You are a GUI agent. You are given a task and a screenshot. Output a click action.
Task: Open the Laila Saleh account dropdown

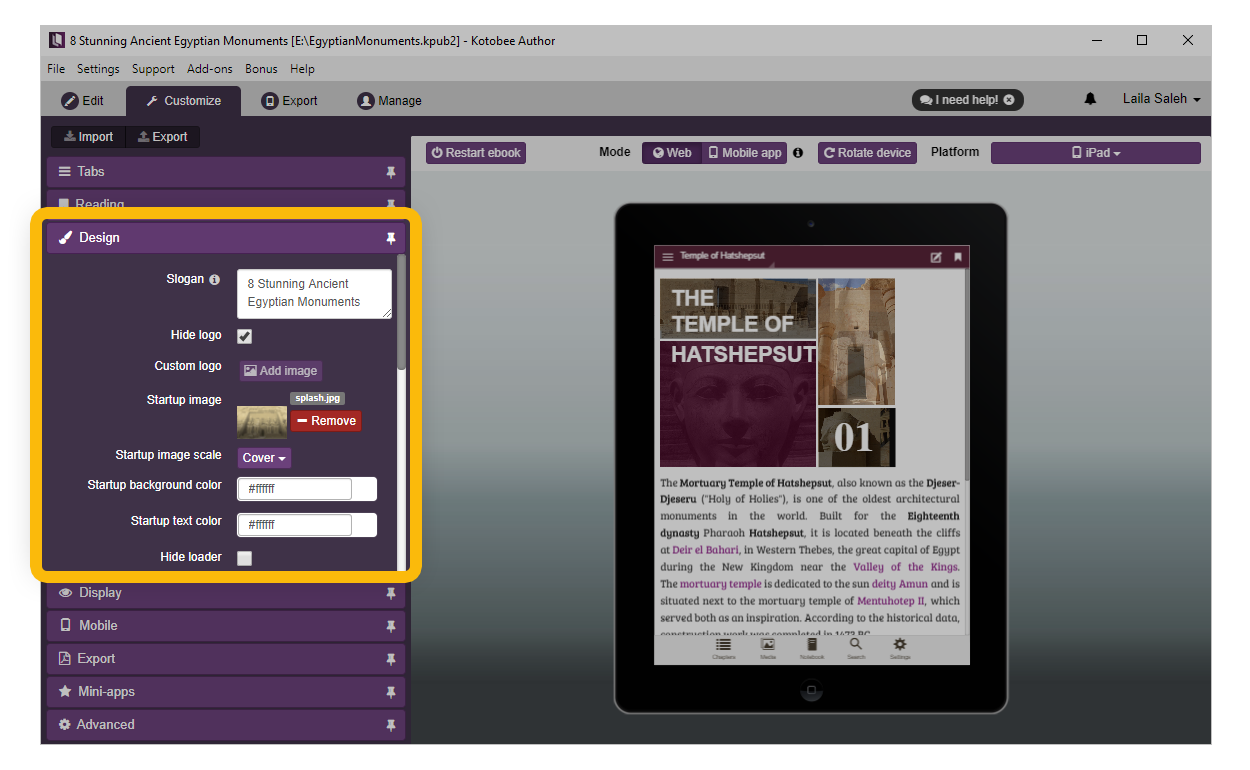(1161, 99)
